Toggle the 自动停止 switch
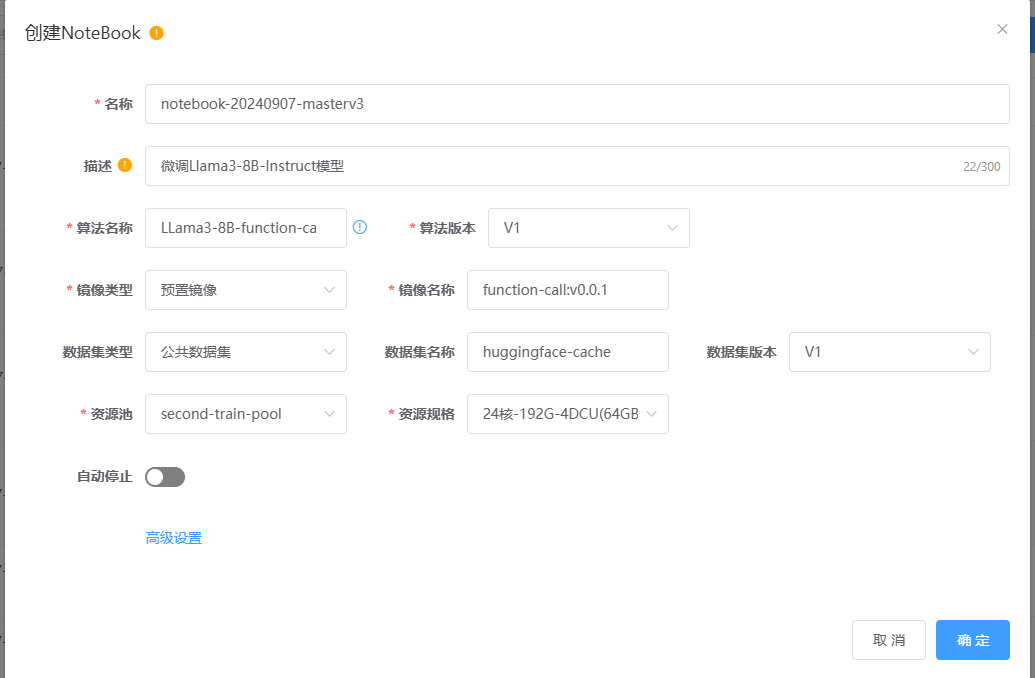This screenshot has height=678, width=1035. coord(165,477)
